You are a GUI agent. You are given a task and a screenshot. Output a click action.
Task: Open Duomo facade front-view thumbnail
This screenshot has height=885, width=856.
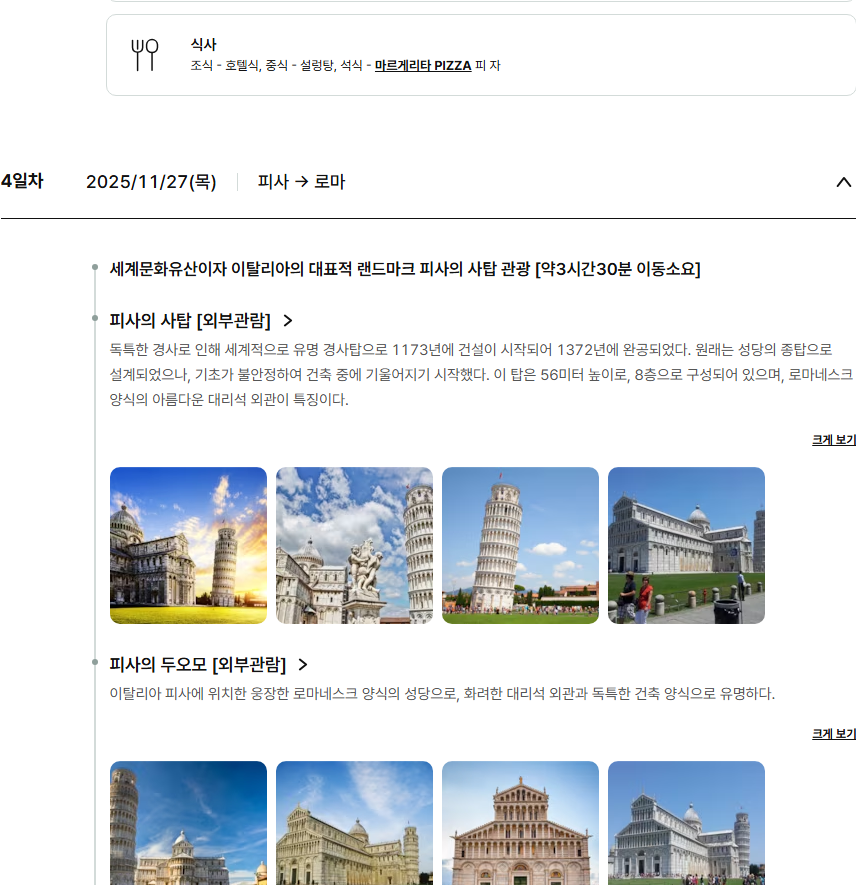click(x=520, y=823)
